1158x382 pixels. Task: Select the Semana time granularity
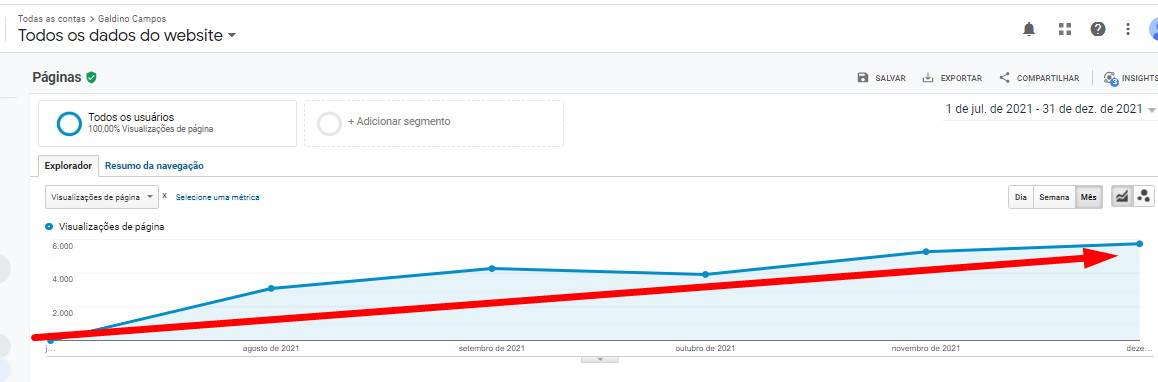1054,197
